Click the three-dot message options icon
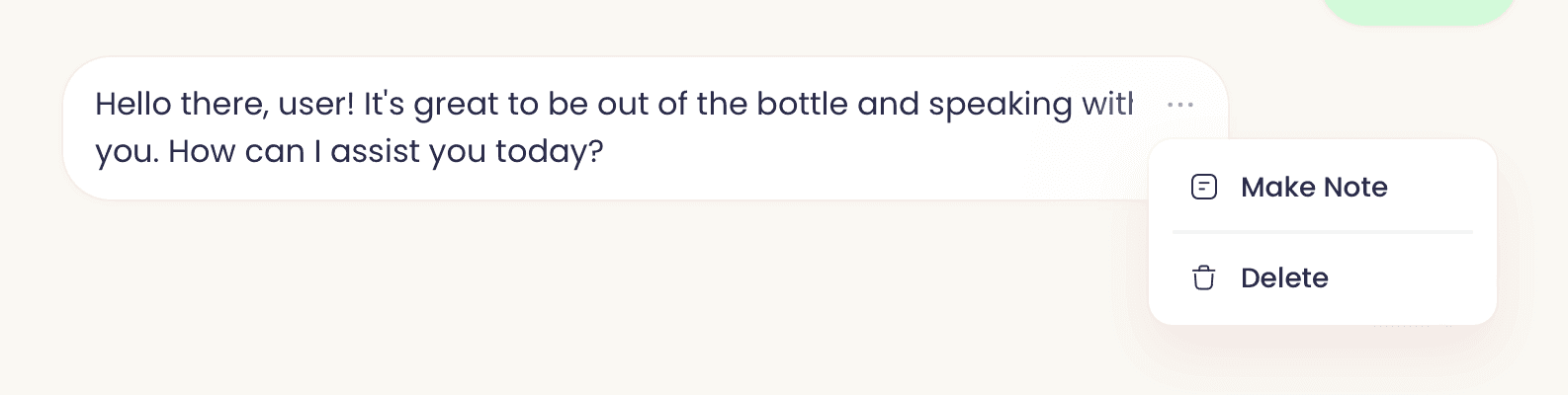The image size is (1568, 395). tap(1180, 104)
